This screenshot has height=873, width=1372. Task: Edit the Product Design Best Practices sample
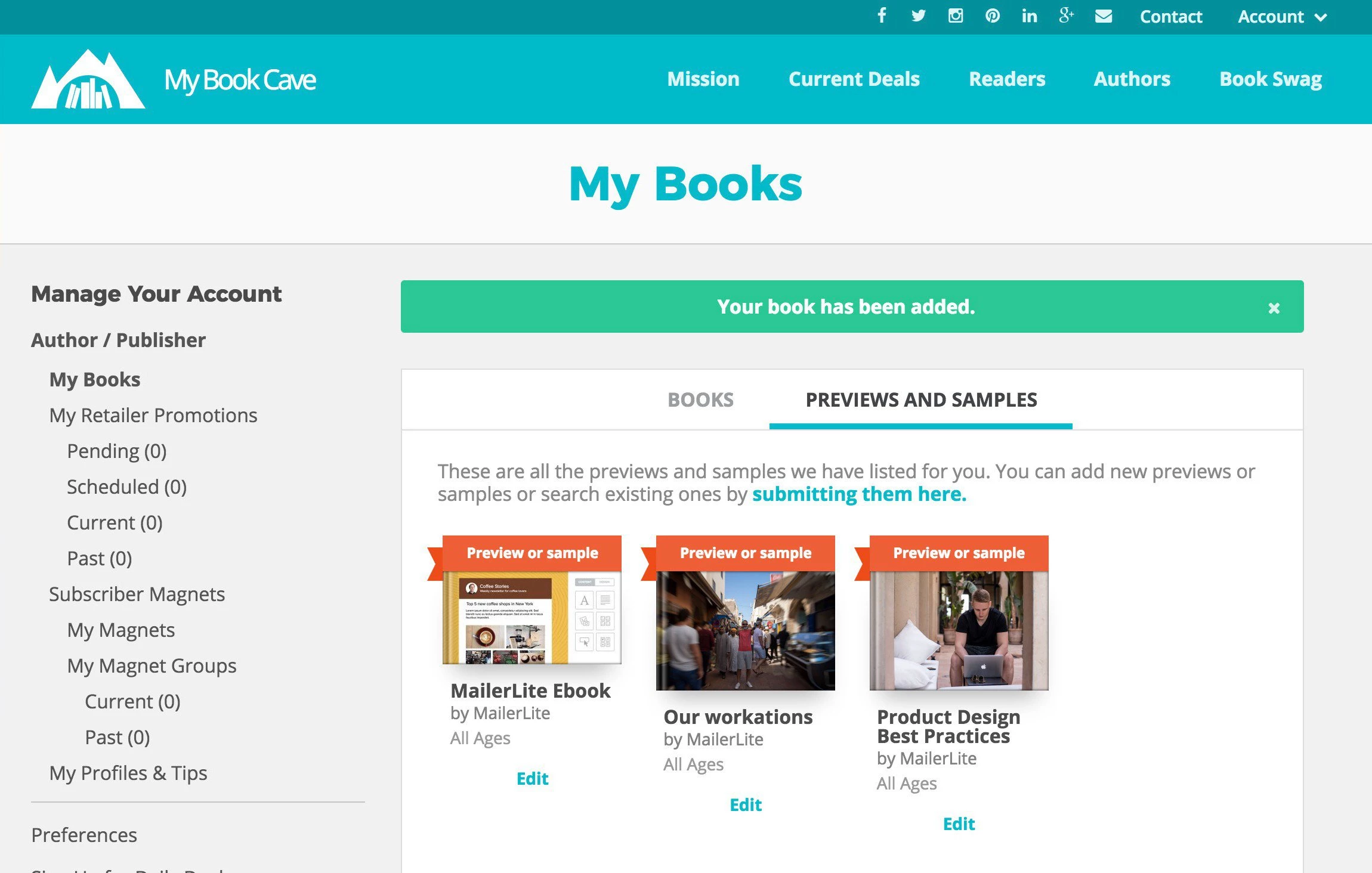[959, 824]
